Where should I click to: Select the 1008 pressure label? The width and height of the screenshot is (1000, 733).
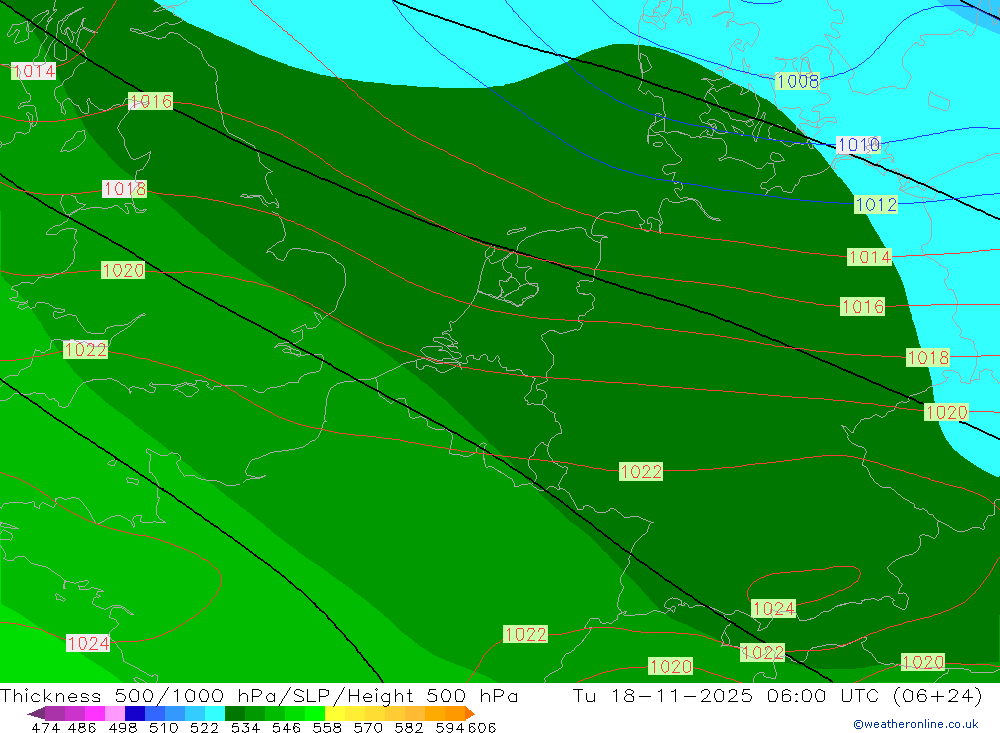coord(797,81)
